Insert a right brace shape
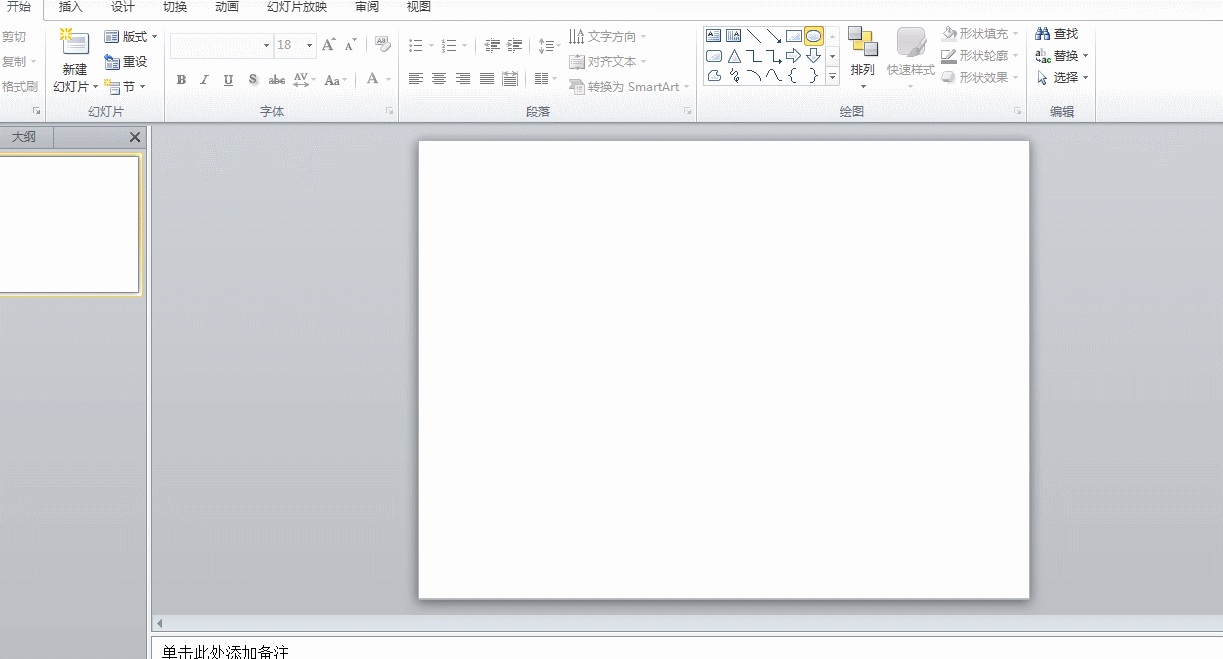The width and height of the screenshot is (1223, 659). click(814, 75)
